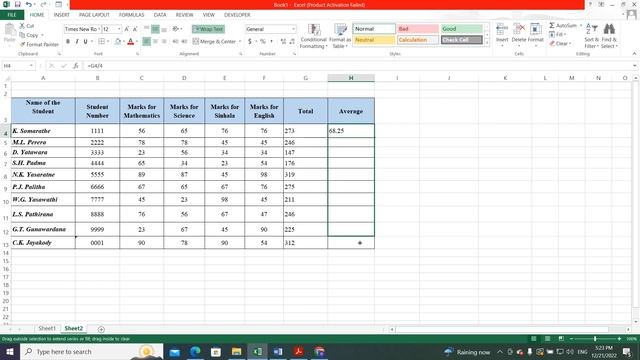
Task: Click the Merge & Center button
Action: pos(214,41)
